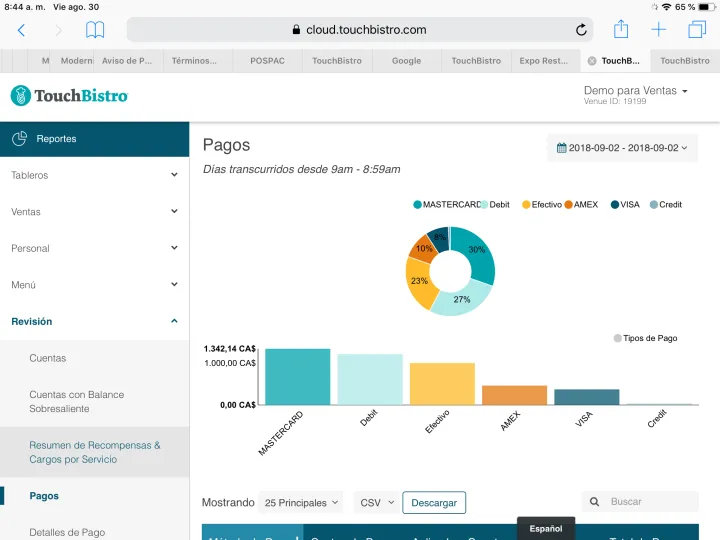Click the Buscar search field

[649, 502]
